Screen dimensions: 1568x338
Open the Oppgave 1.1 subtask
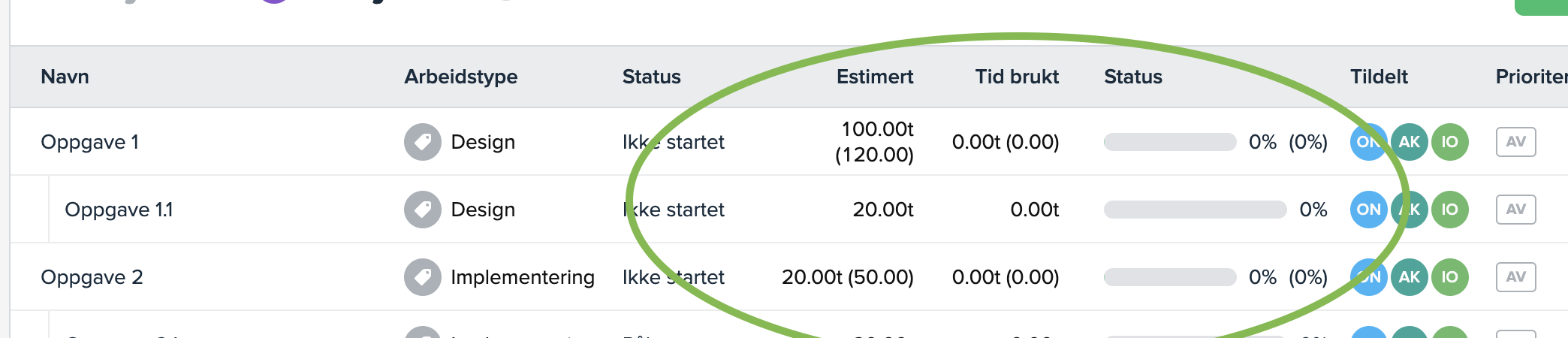coord(119,210)
